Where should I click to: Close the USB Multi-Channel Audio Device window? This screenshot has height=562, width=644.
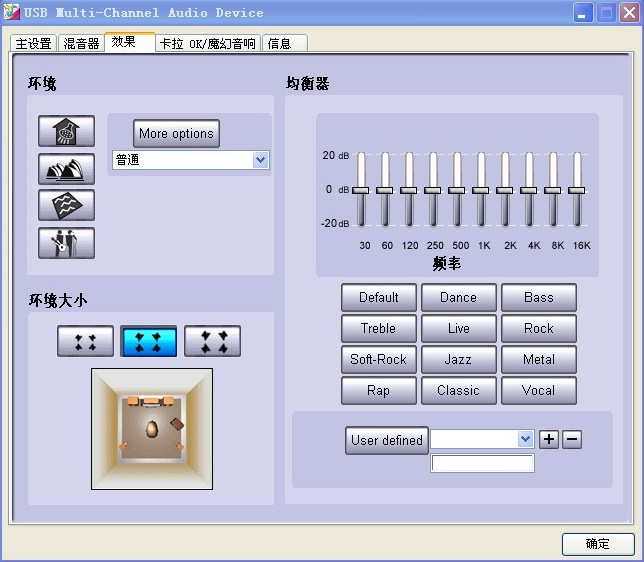click(629, 13)
